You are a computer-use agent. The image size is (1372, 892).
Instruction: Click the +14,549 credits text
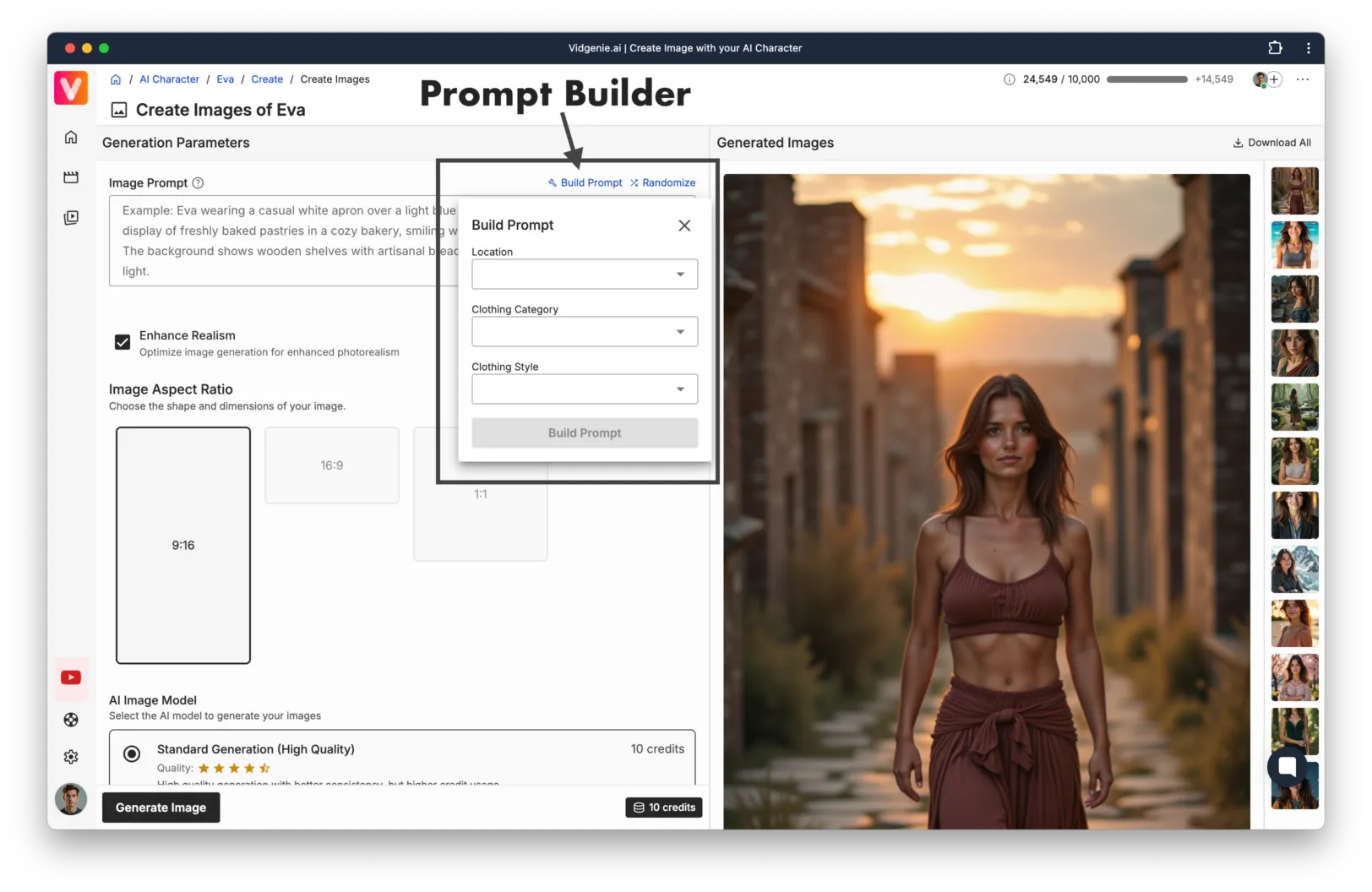(1214, 79)
